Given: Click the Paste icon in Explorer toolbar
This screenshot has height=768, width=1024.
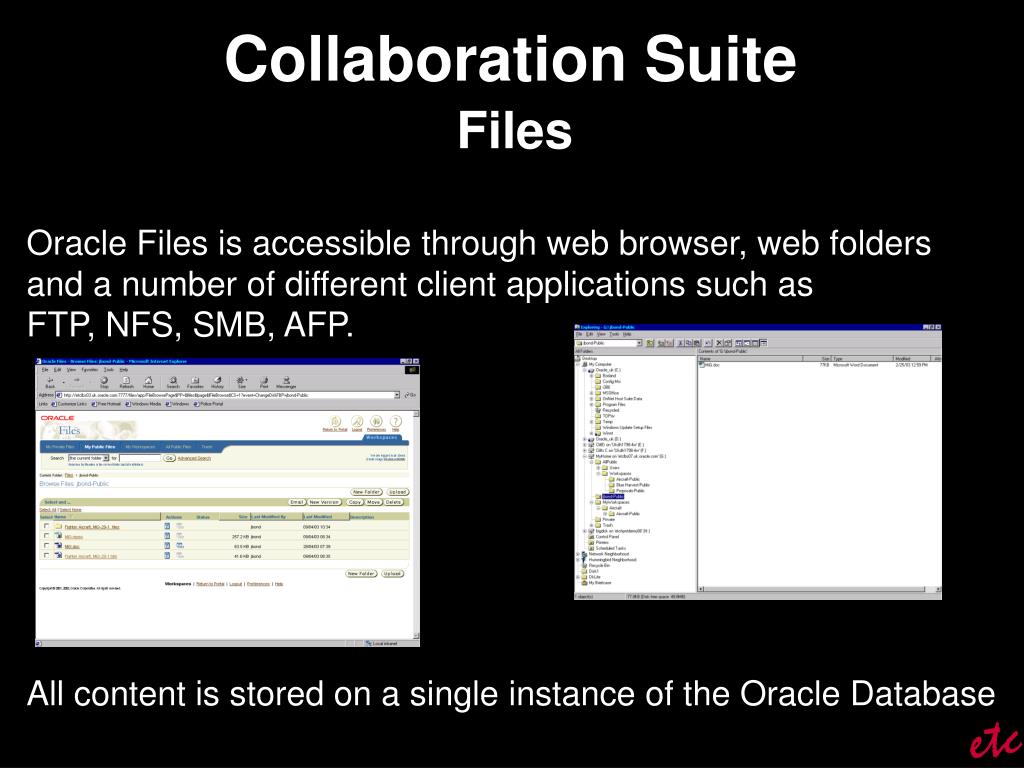Looking at the screenshot, I should coord(697,343).
